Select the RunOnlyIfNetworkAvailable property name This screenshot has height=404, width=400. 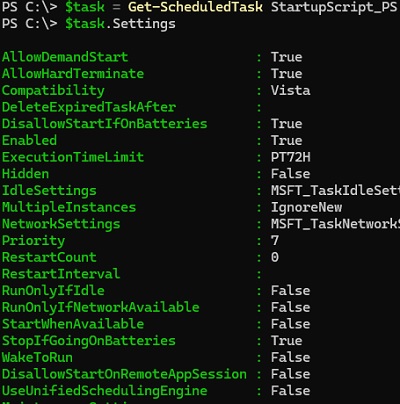(x=101, y=307)
